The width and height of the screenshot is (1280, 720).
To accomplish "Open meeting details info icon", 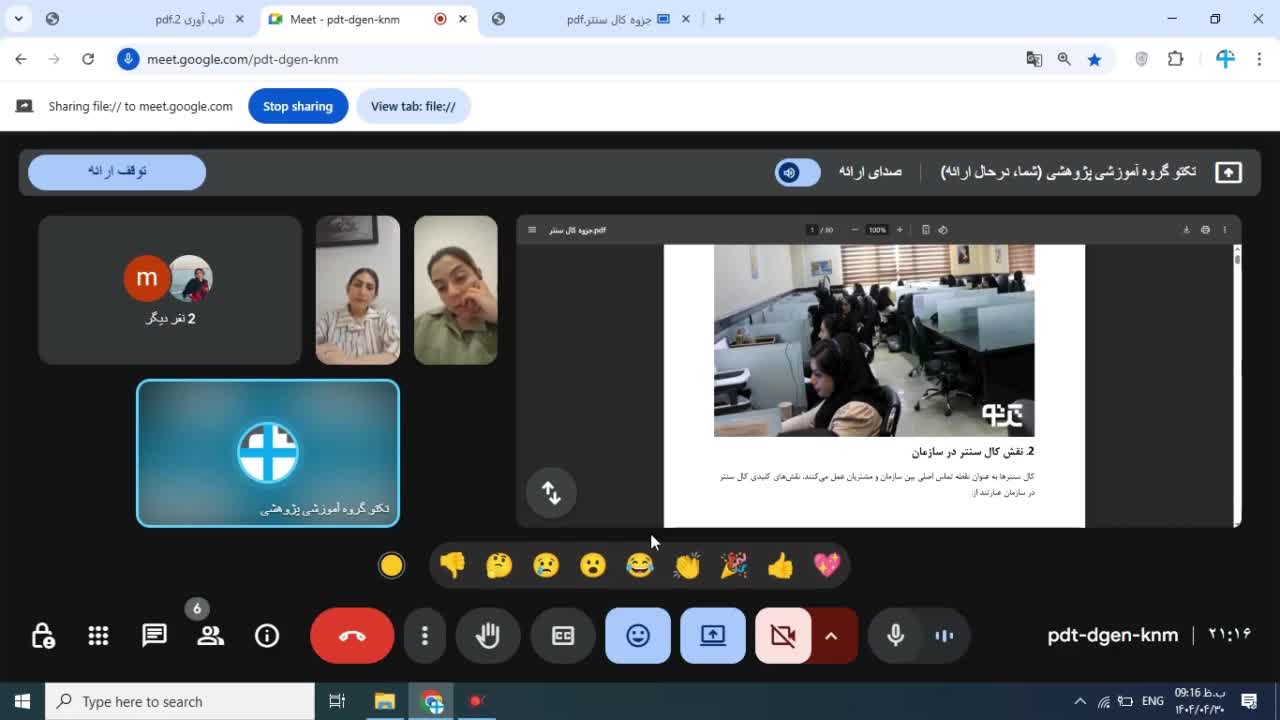I will (x=267, y=636).
